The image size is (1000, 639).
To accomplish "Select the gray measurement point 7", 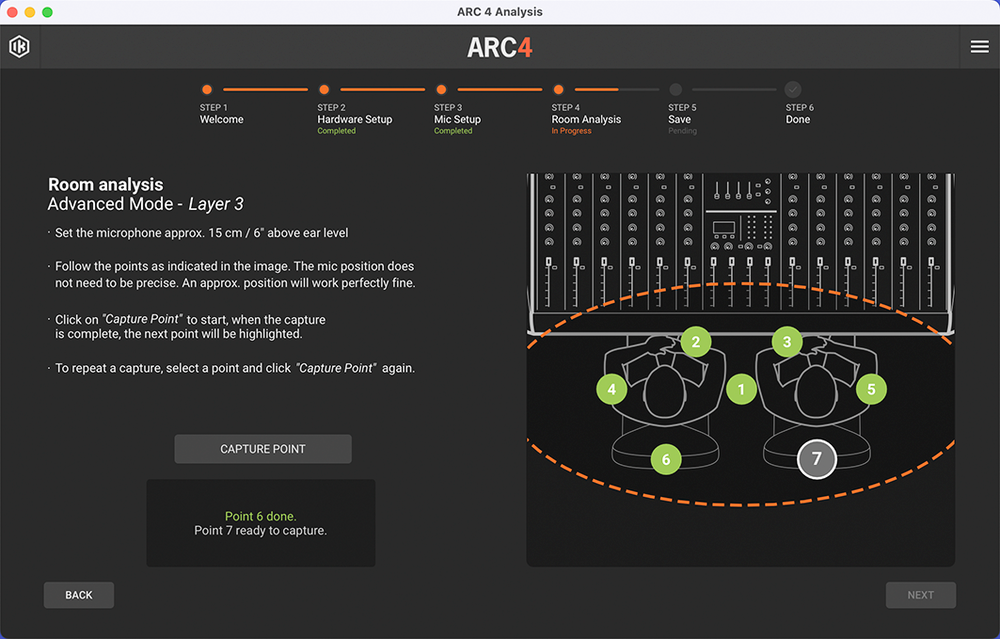I will click(817, 459).
